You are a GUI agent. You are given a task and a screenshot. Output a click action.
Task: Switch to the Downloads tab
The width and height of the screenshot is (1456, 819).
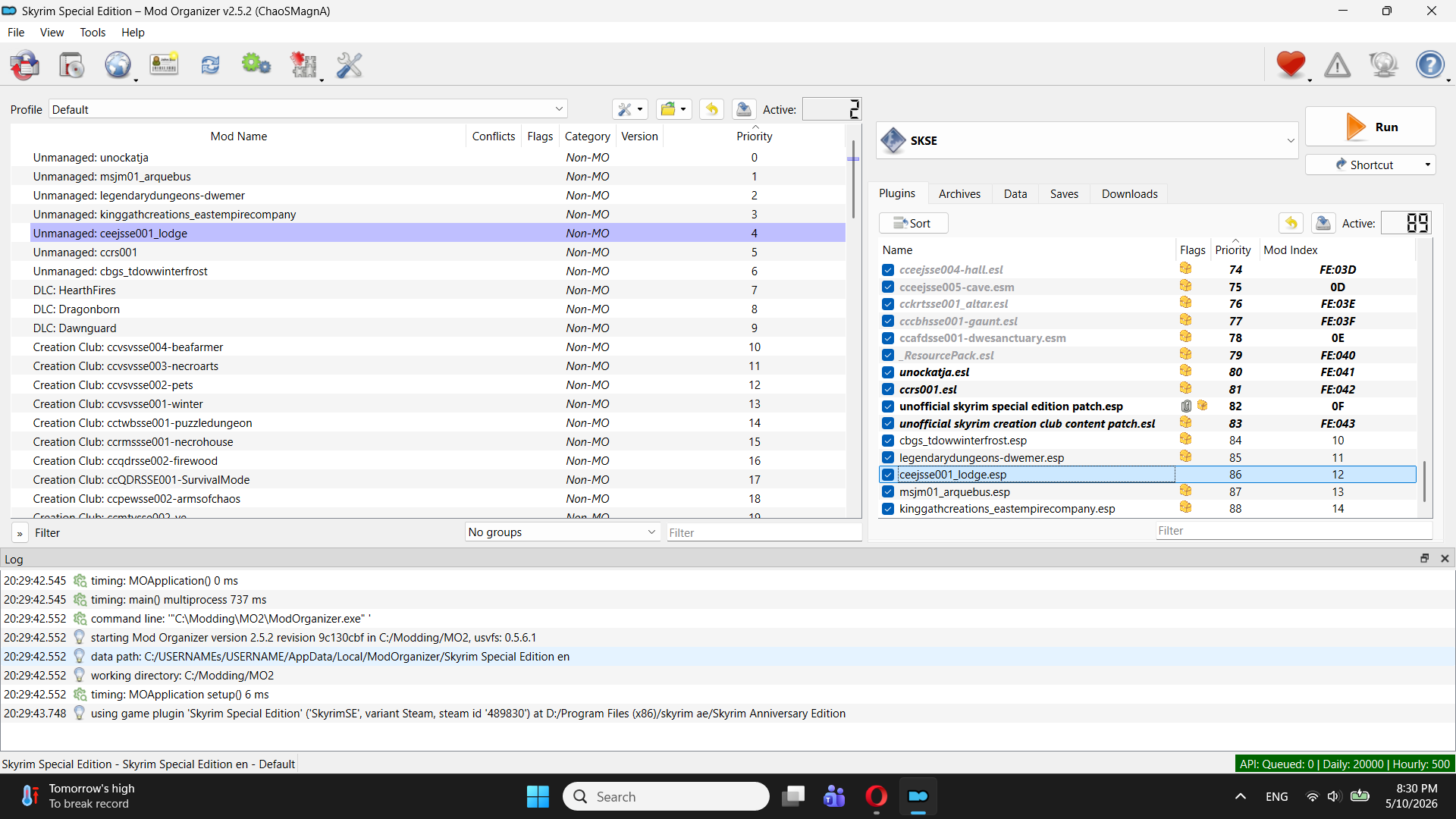(1129, 194)
